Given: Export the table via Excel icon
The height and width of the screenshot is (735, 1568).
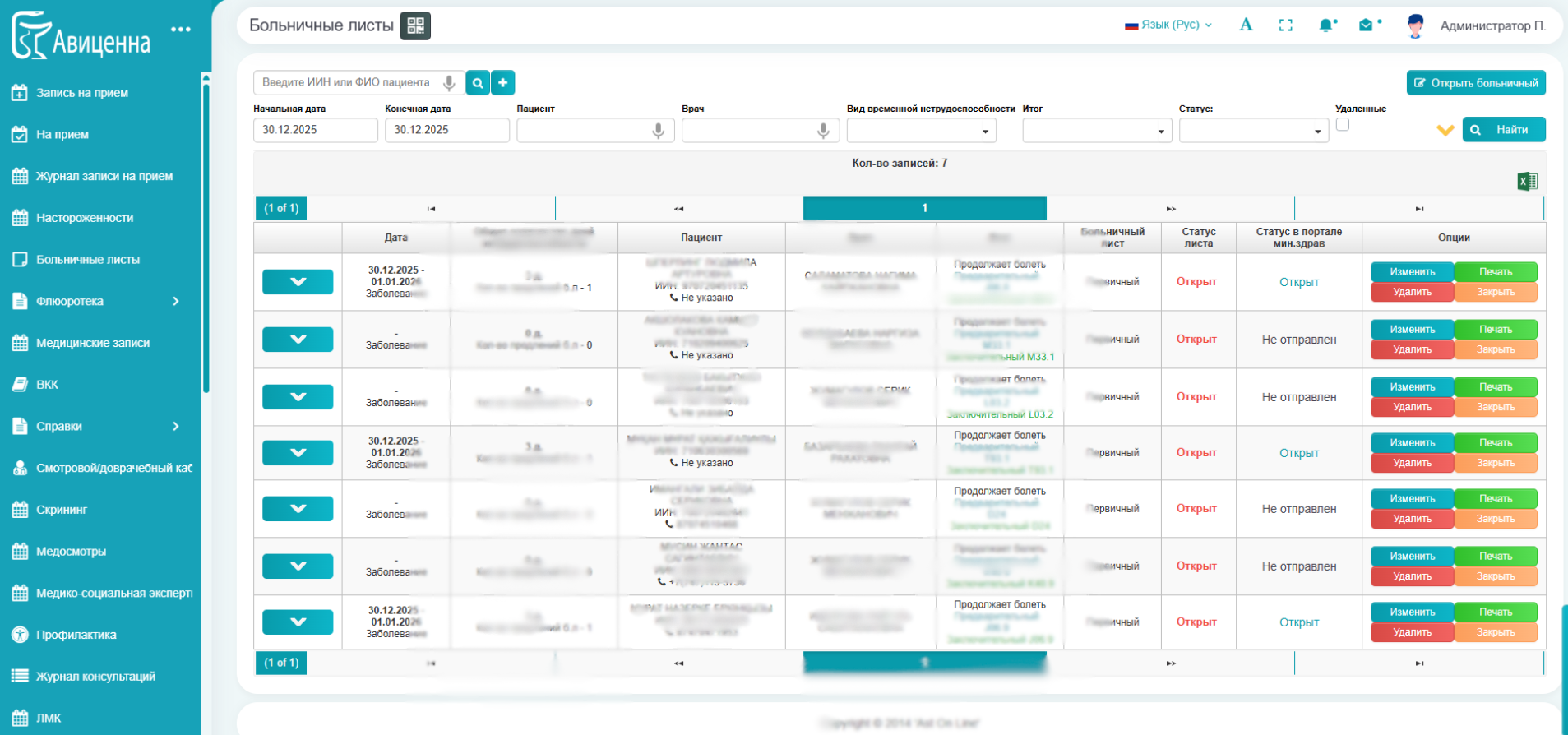Looking at the screenshot, I should 1527,182.
